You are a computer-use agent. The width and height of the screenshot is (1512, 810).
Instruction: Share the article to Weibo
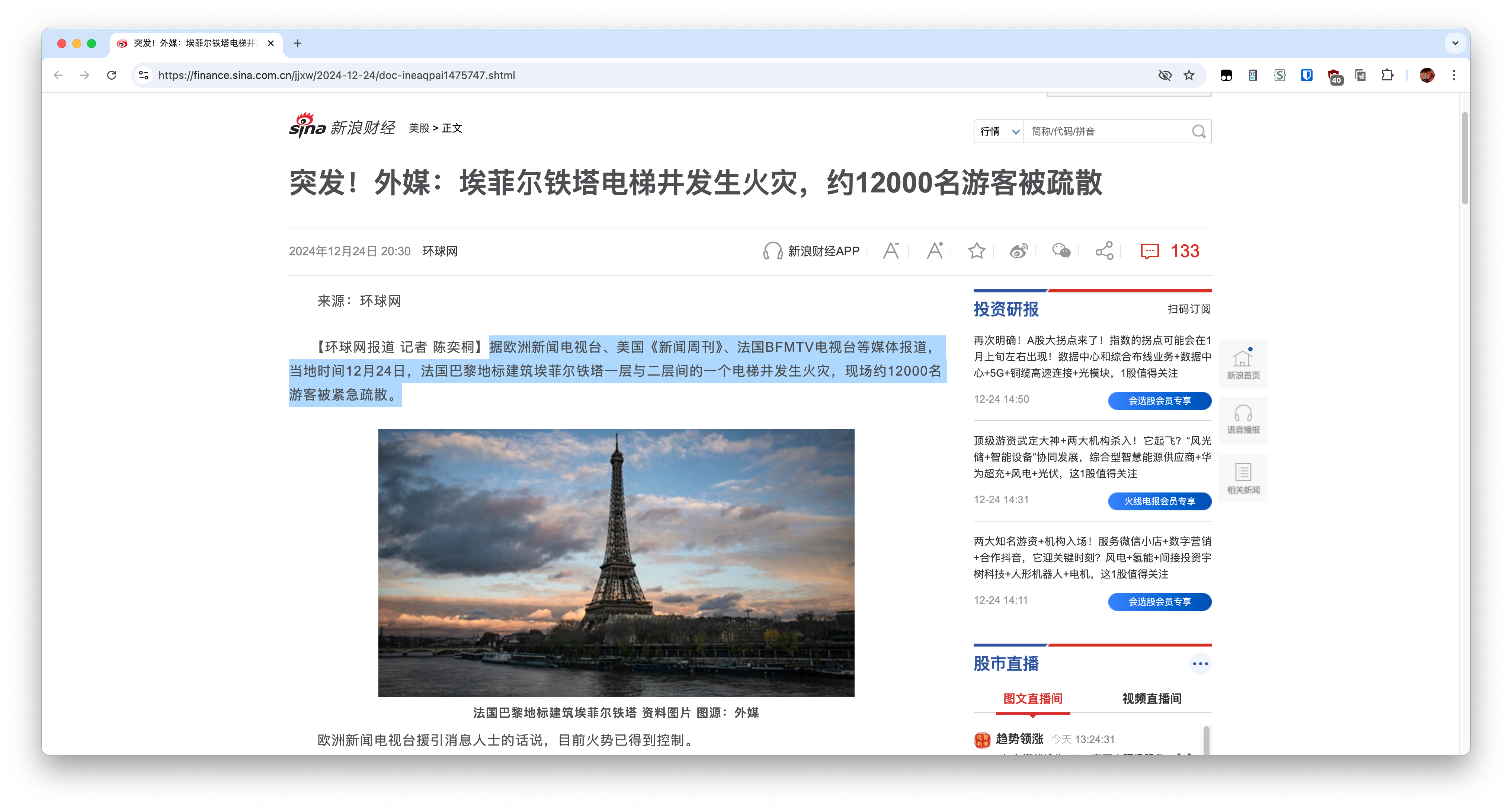(1019, 251)
